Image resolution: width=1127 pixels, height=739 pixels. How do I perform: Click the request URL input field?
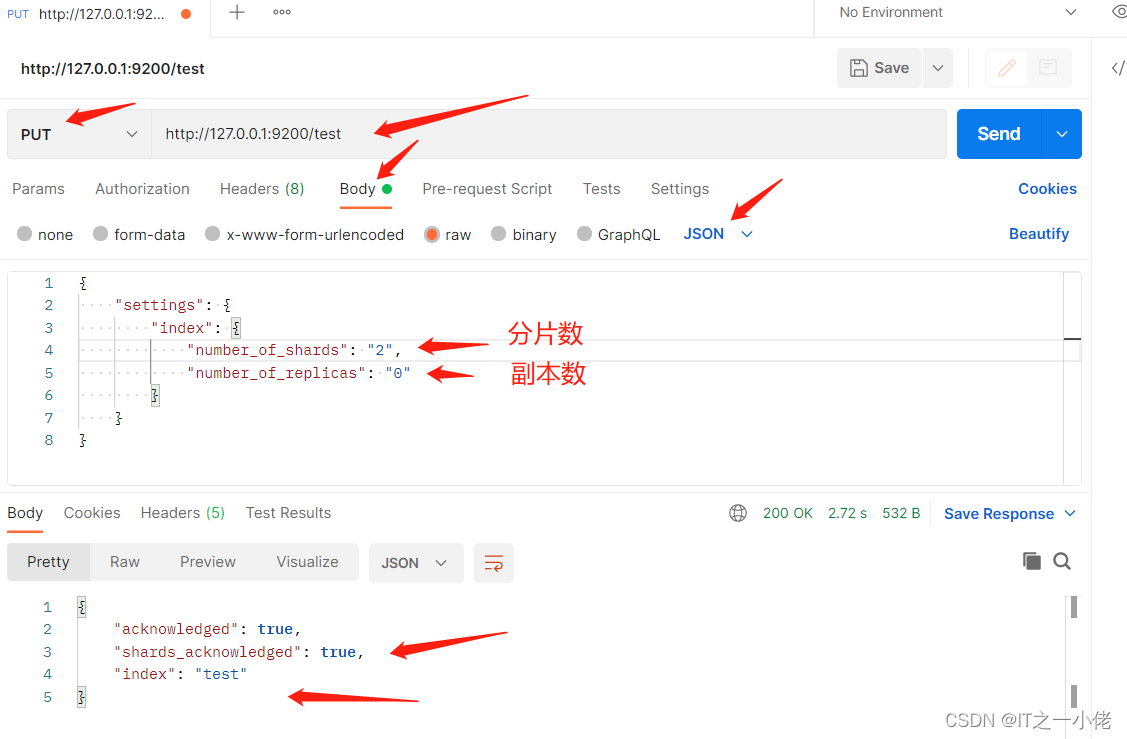point(548,134)
